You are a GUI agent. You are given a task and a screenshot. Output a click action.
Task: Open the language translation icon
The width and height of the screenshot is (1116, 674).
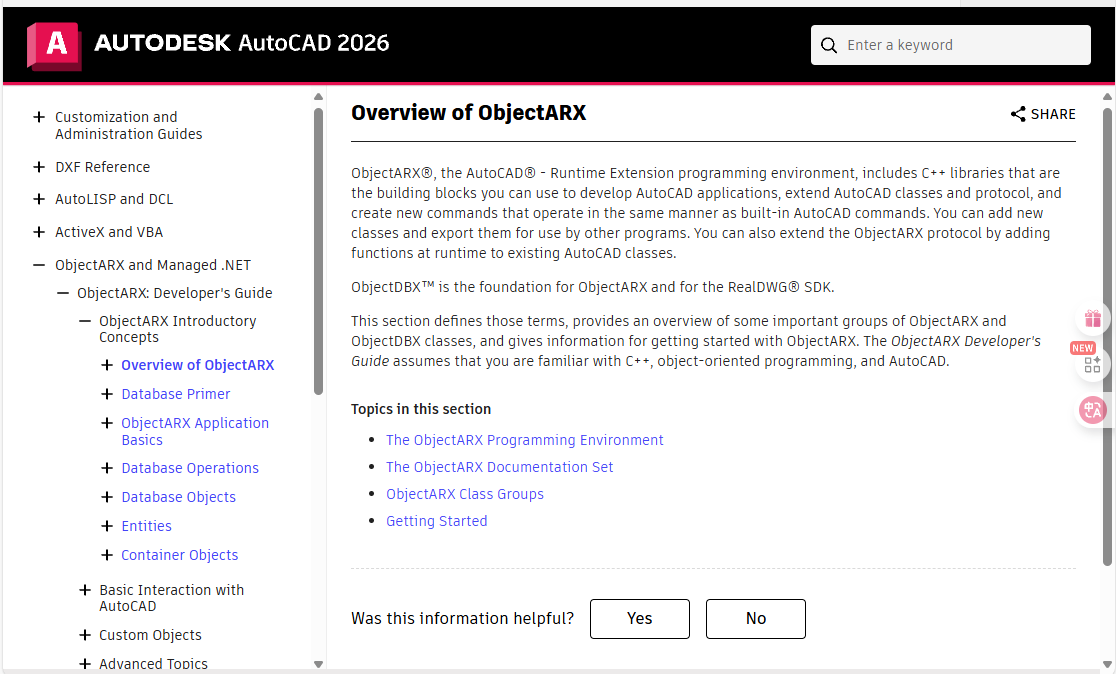(x=1092, y=410)
